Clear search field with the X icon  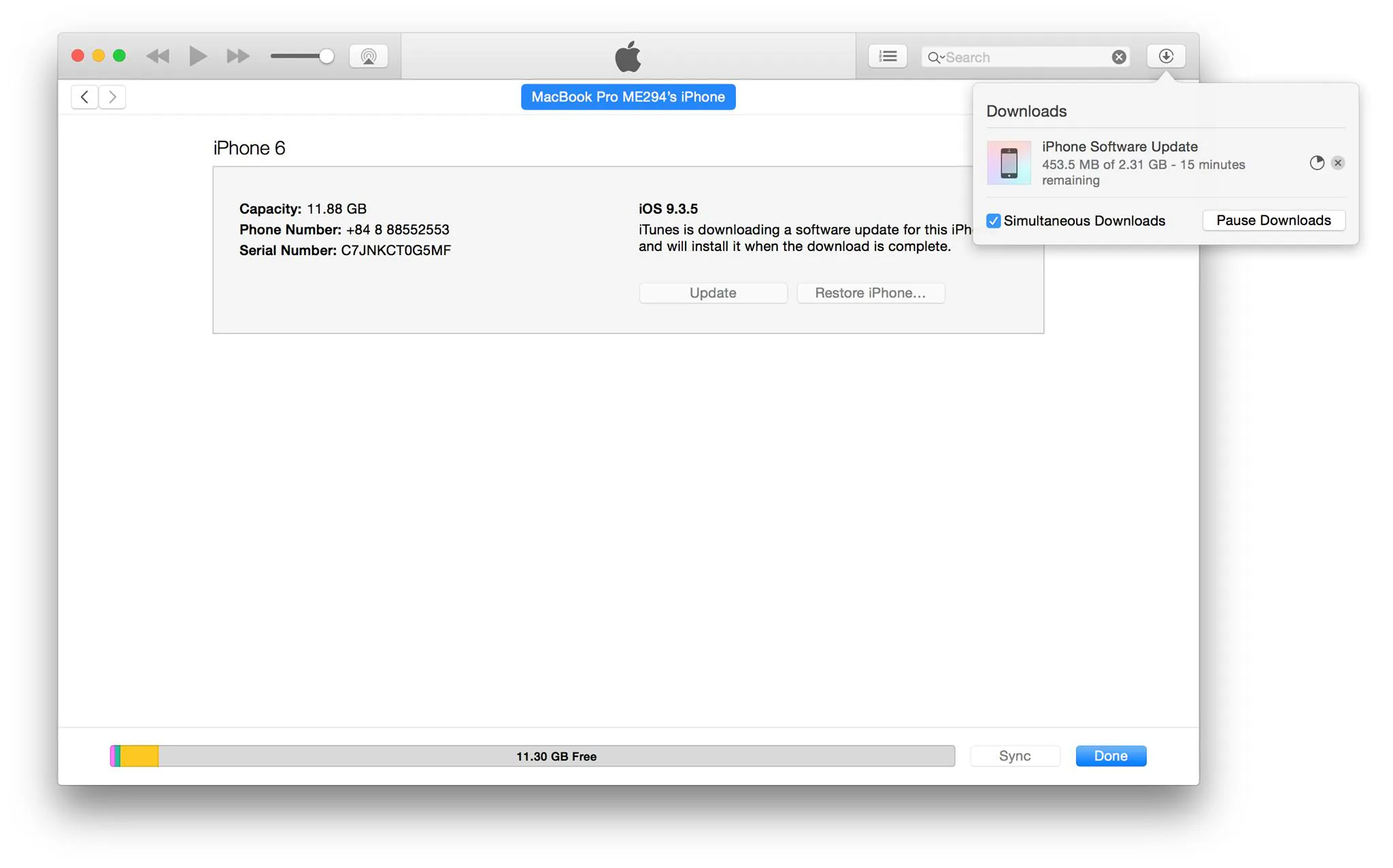click(1119, 57)
